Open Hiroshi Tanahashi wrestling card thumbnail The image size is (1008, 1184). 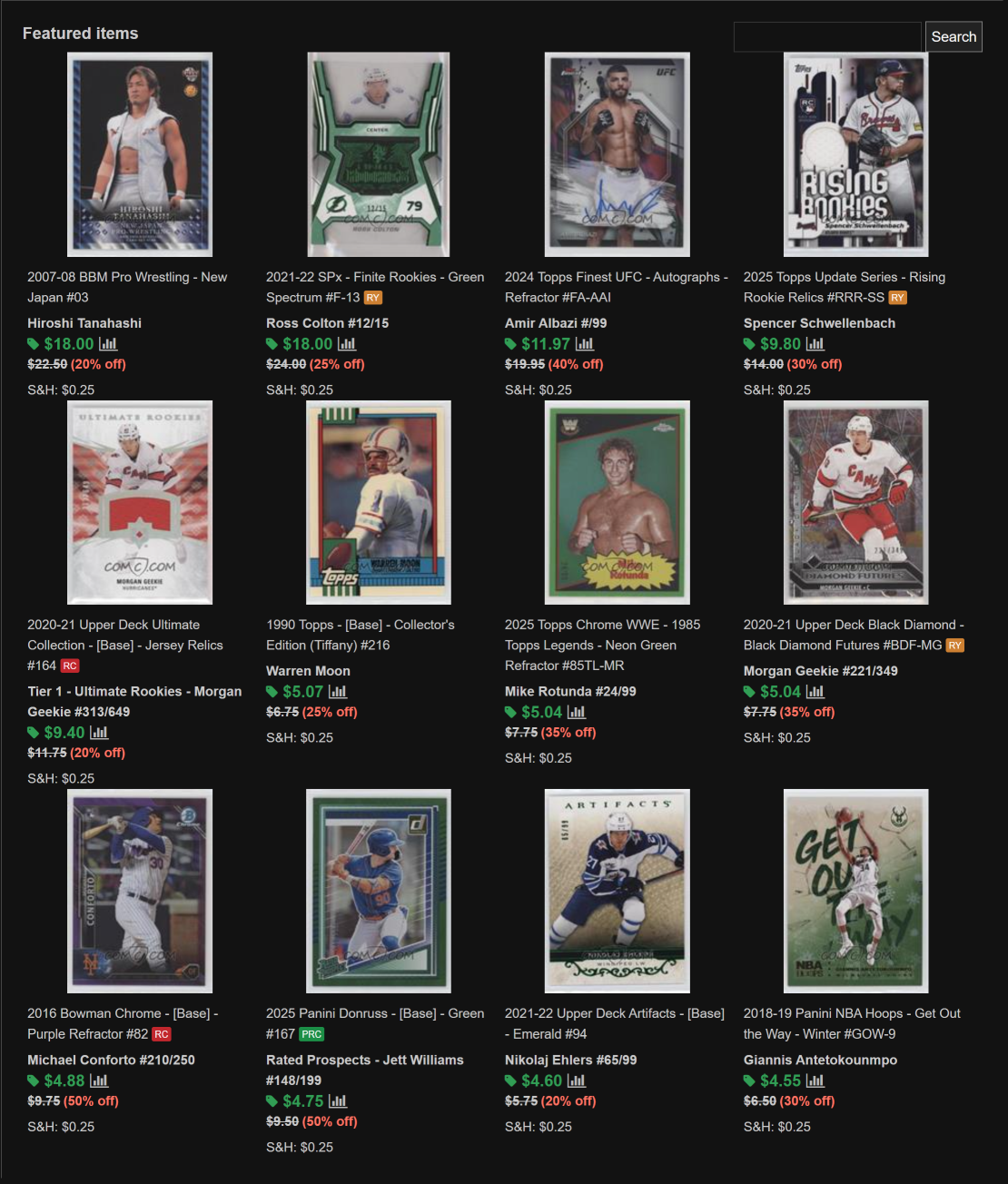tap(140, 154)
